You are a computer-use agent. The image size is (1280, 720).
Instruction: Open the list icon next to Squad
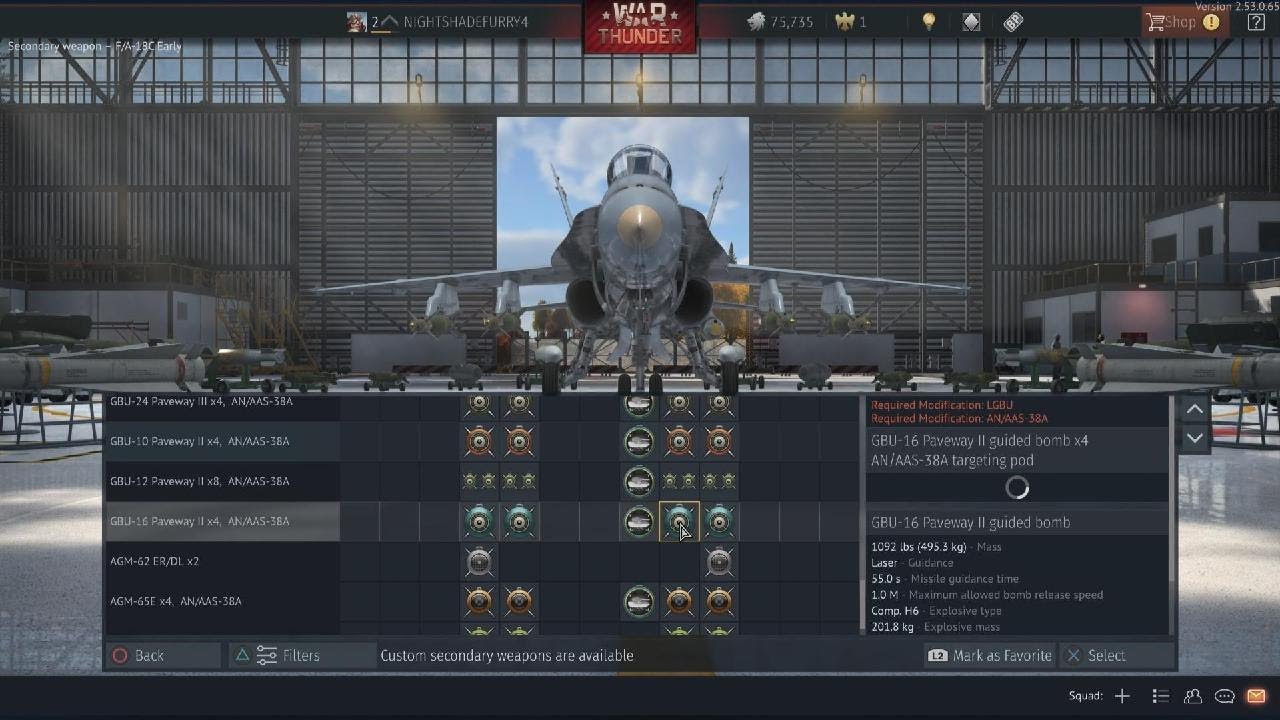click(1160, 696)
